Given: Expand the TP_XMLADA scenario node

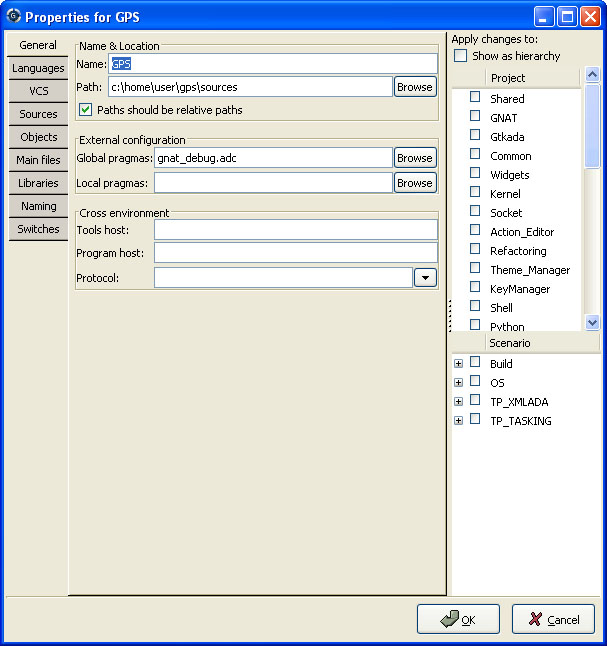Looking at the screenshot, I should tap(458, 401).
